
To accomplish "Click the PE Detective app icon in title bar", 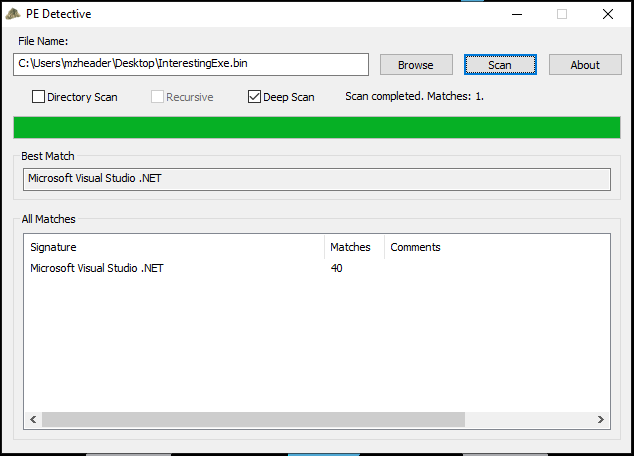I will click(x=13, y=14).
